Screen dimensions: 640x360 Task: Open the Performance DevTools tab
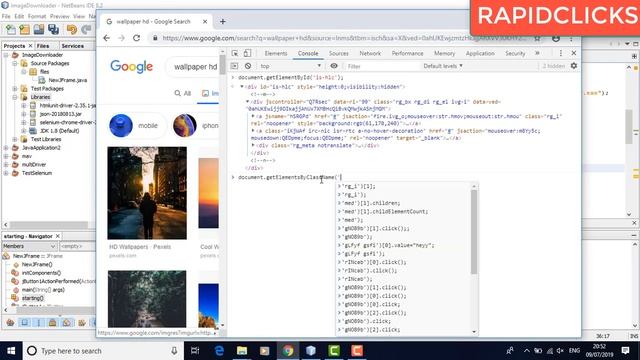click(407, 53)
